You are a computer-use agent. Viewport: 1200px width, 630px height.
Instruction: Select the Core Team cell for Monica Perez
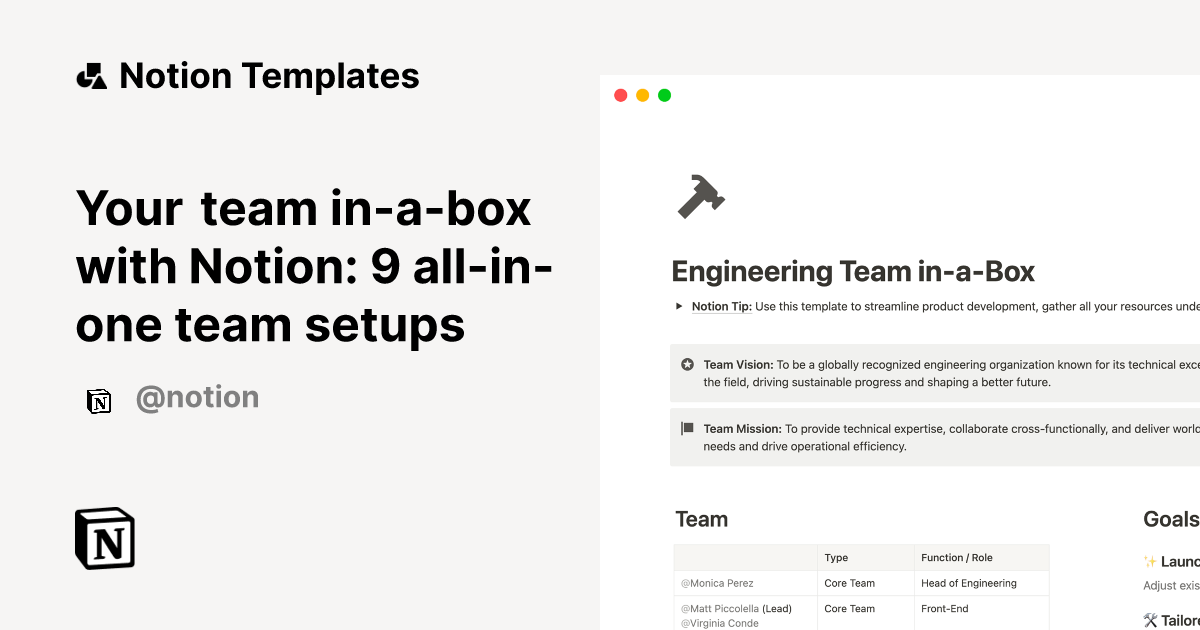coord(849,582)
